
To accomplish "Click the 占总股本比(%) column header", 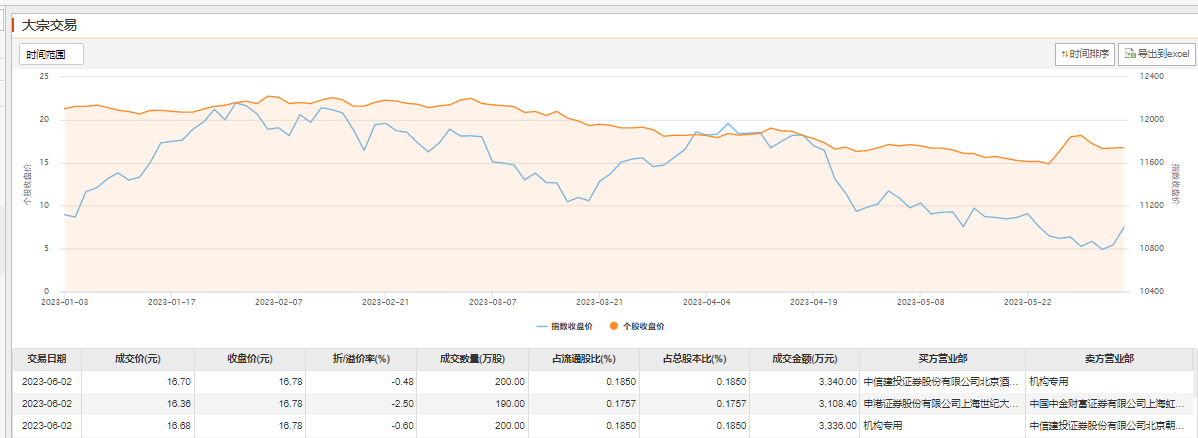I will [694, 359].
